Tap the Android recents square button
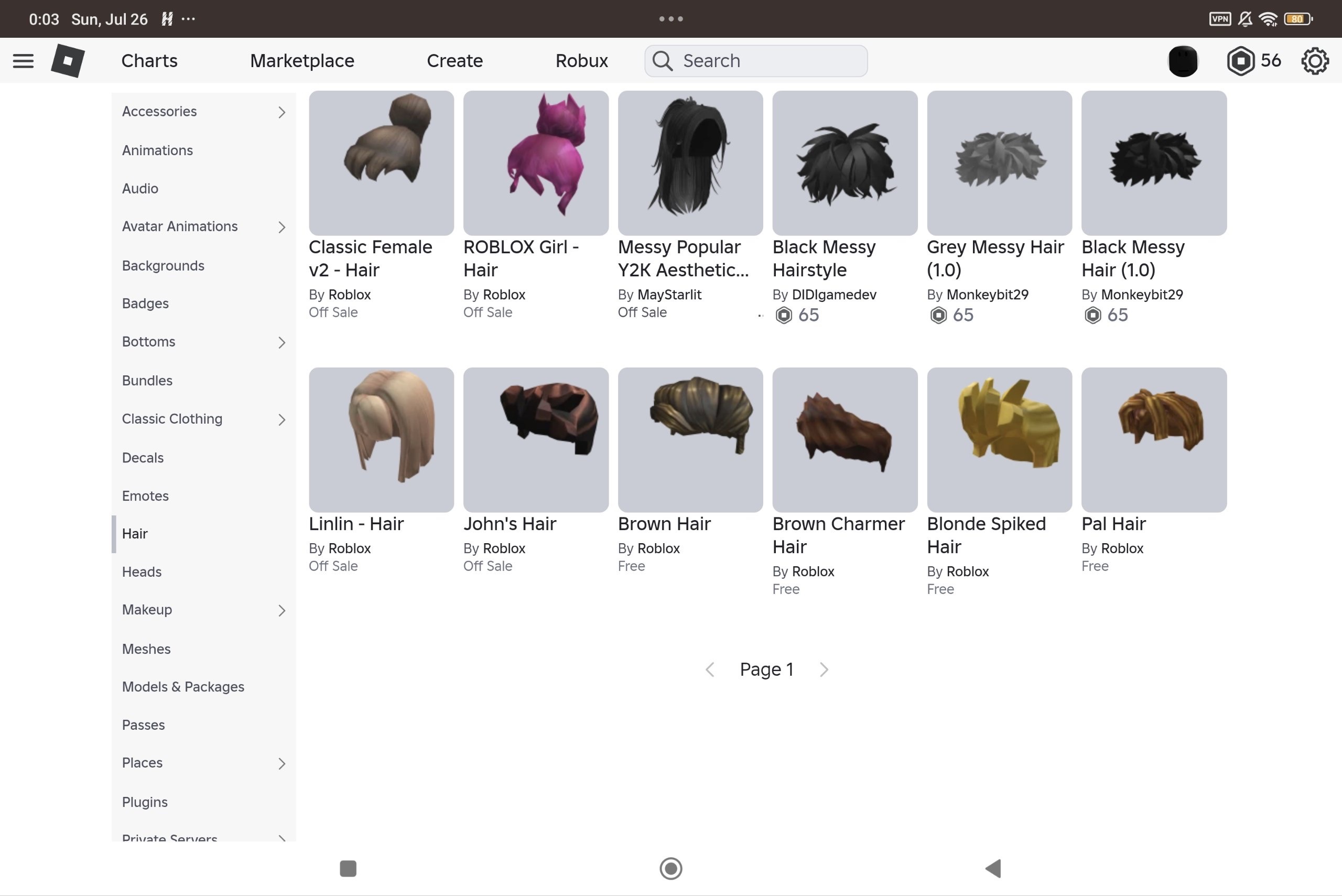The width and height of the screenshot is (1342, 896). coord(348,868)
